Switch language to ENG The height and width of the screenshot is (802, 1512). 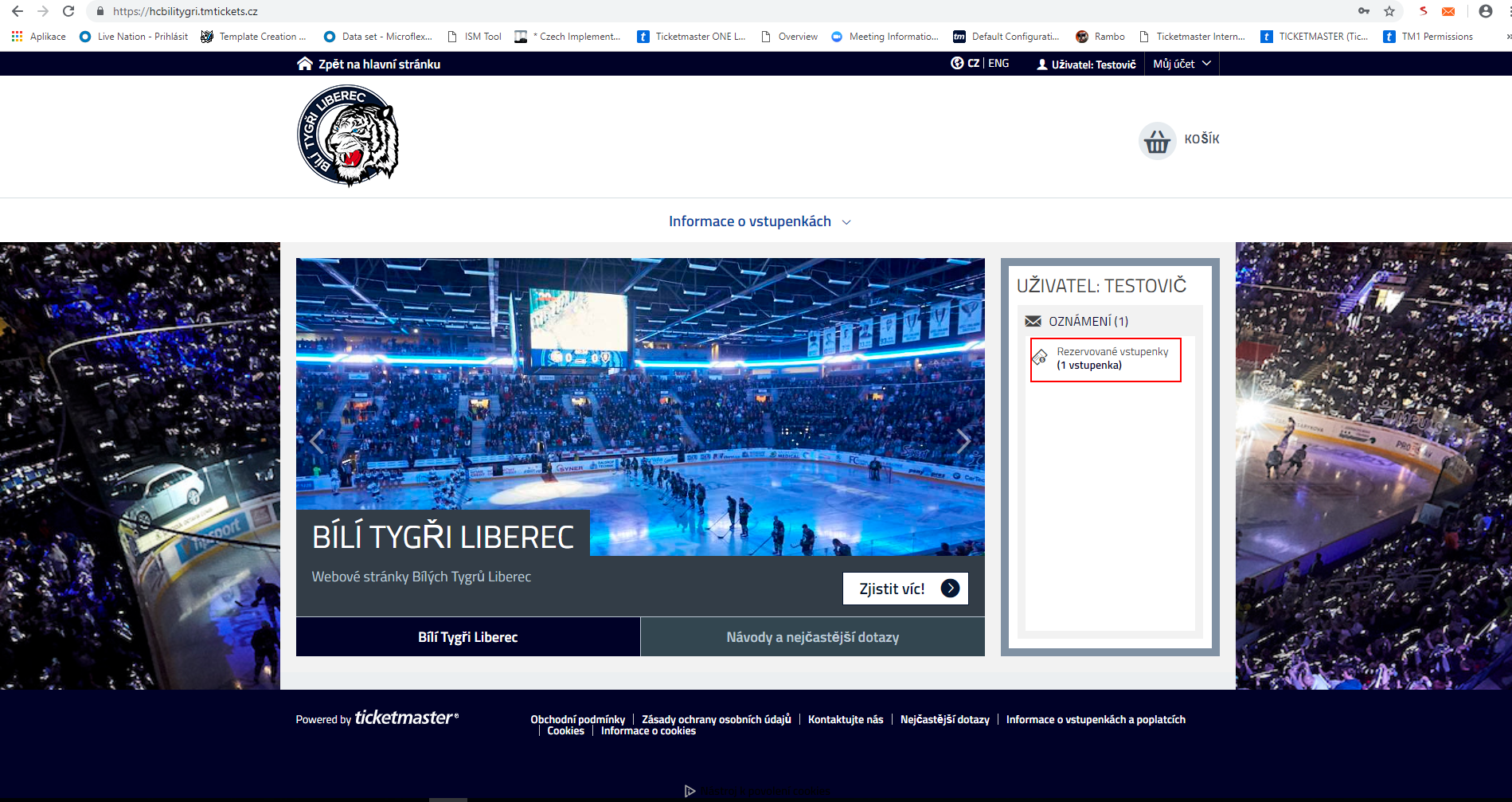click(x=998, y=64)
